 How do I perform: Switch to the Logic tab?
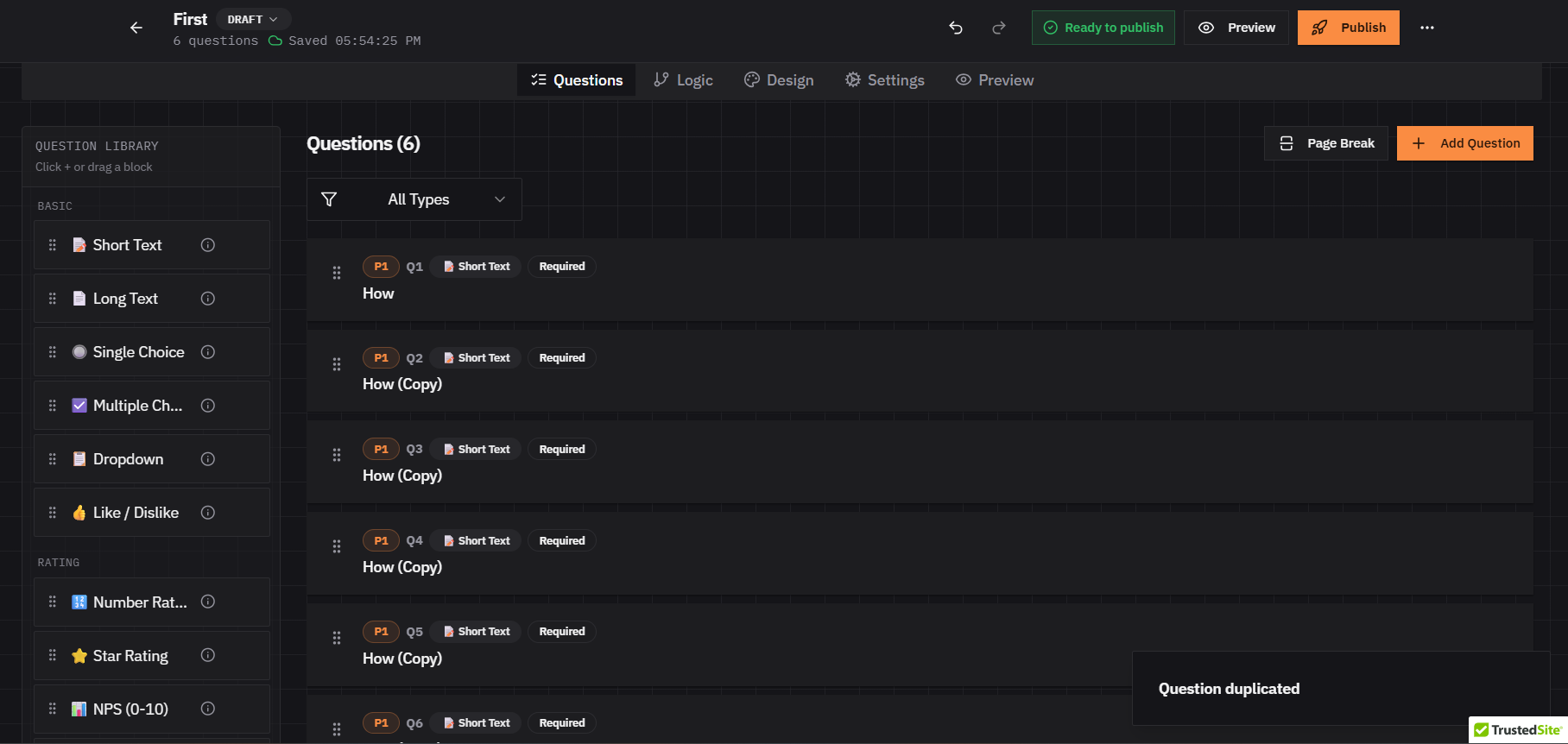point(683,80)
